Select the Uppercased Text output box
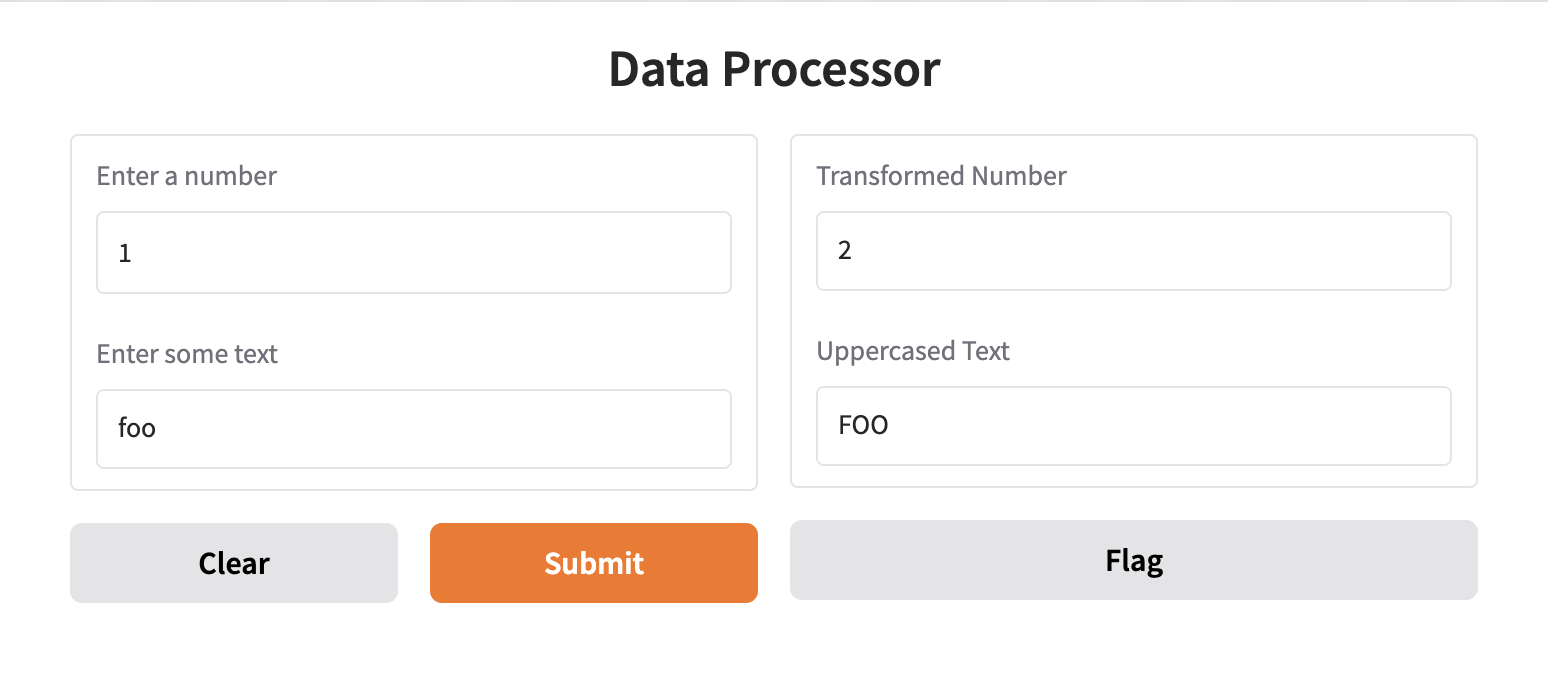The height and width of the screenshot is (690, 1548). point(1134,426)
